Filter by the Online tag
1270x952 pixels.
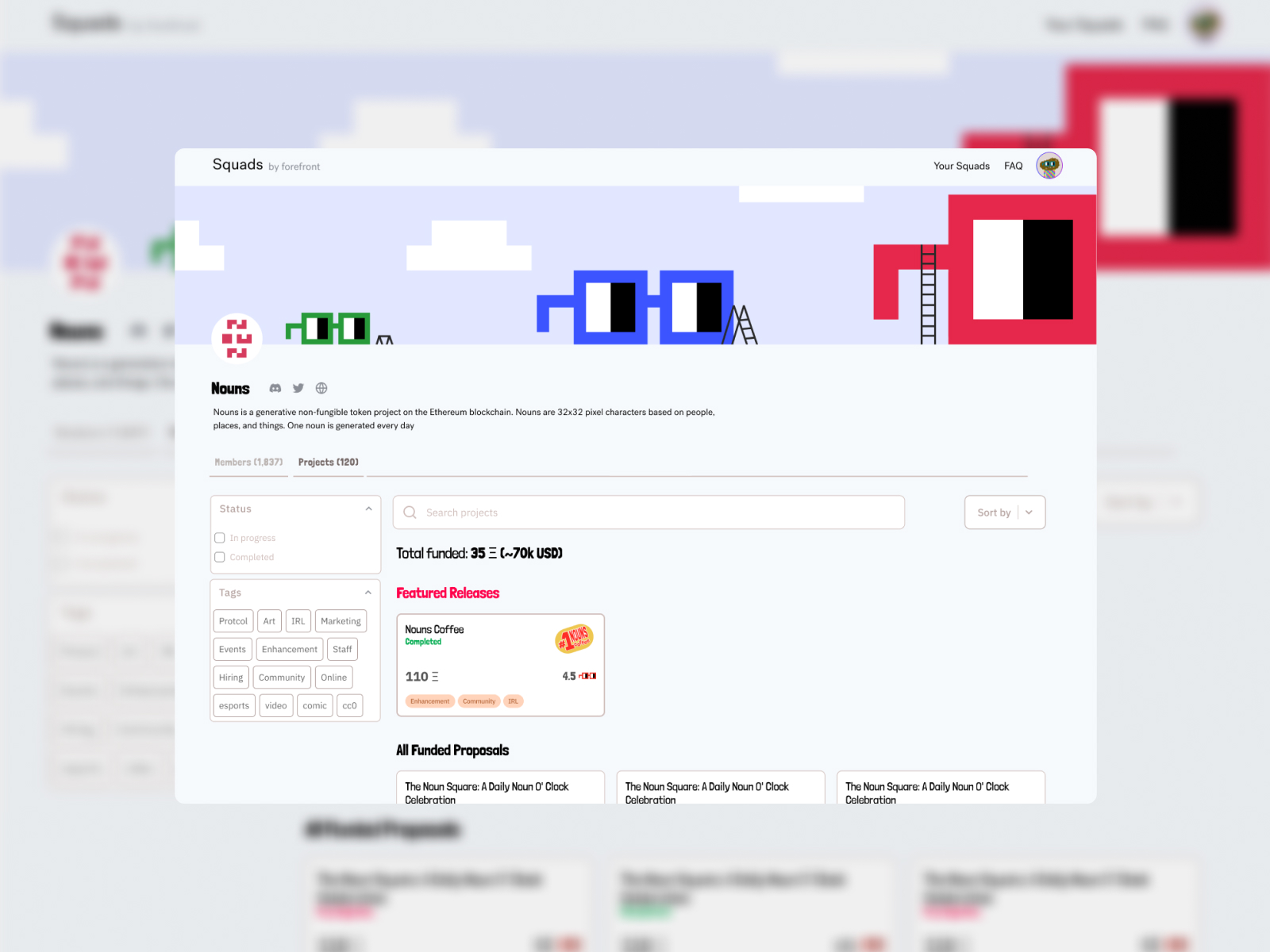pyautogui.click(x=333, y=678)
